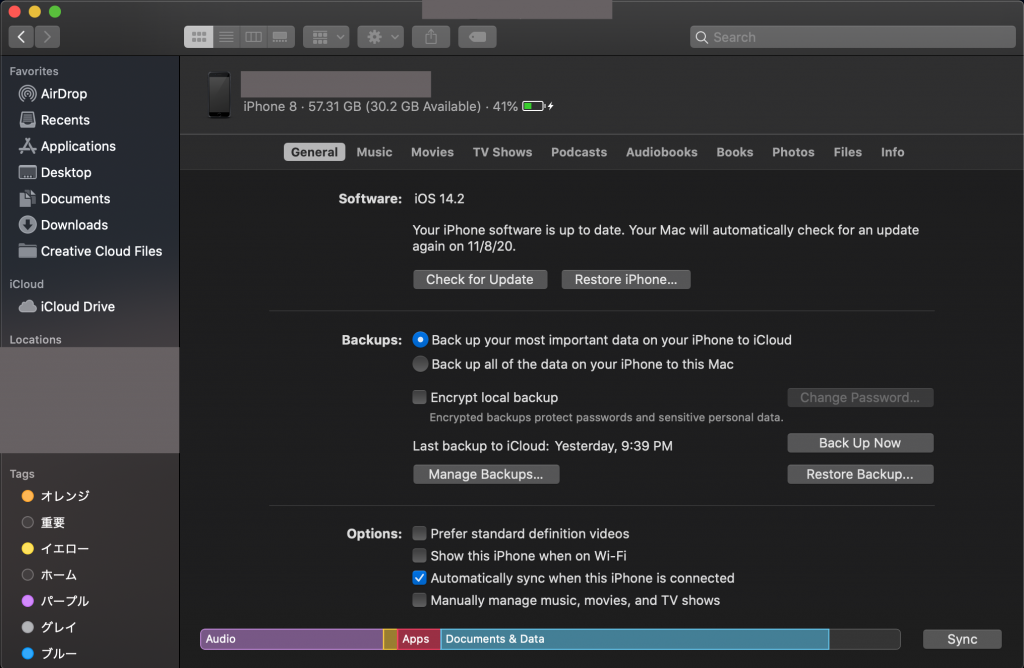Switch to column view
1024x668 pixels.
coord(253,37)
